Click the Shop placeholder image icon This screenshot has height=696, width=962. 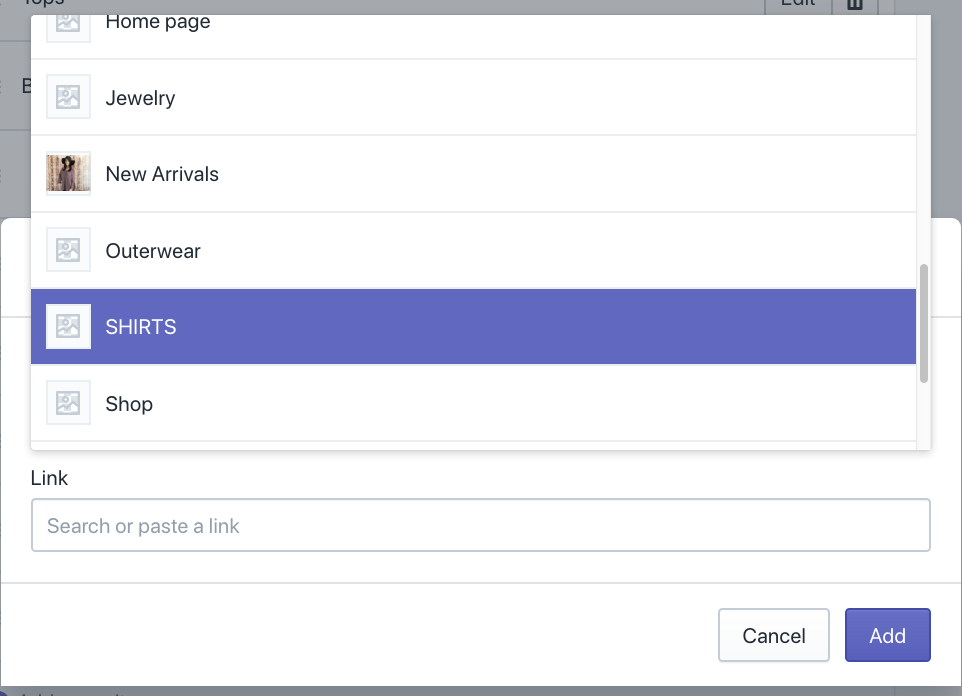[68, 403]
